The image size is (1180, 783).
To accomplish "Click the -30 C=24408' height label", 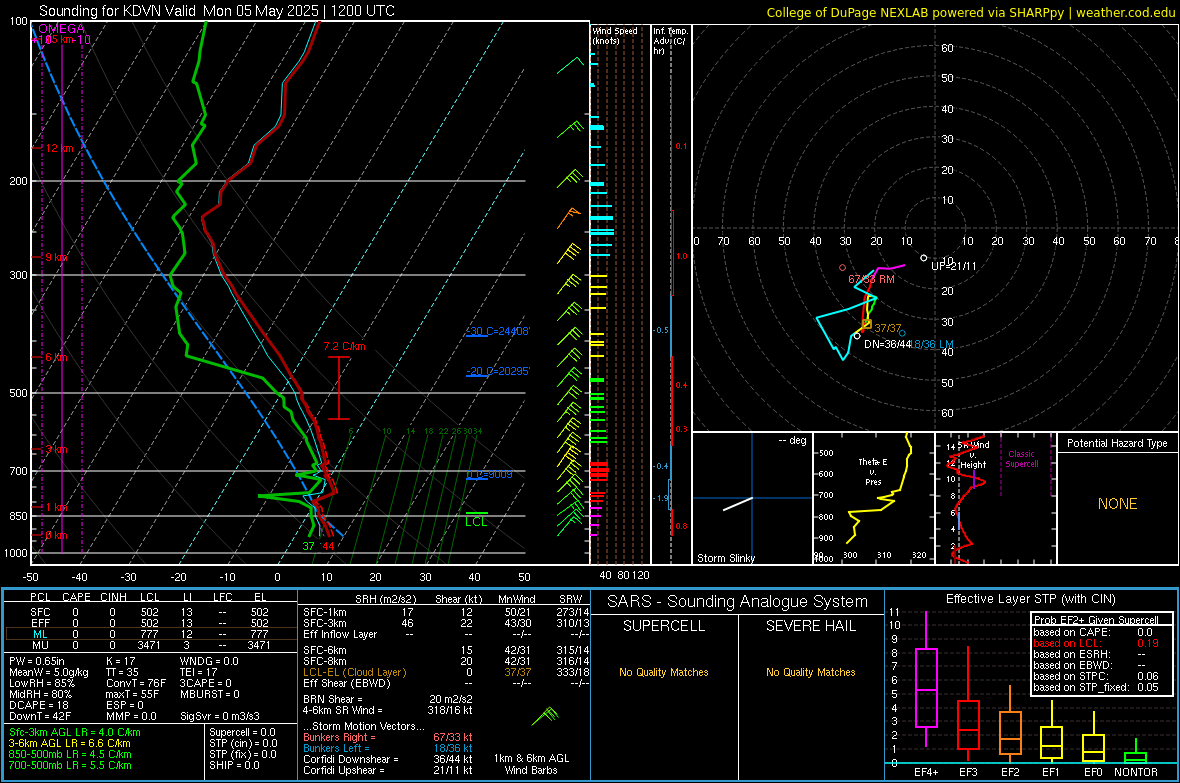I will [x=497, y=331].
